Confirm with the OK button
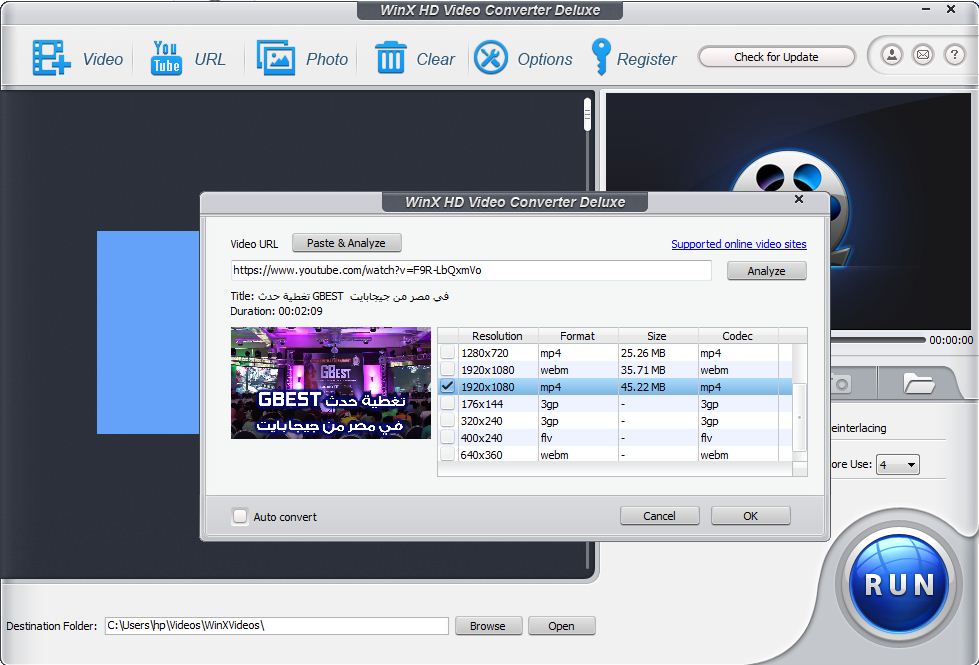Image resolution: width=979 pixels, height=665 pixels. [750, 516]
